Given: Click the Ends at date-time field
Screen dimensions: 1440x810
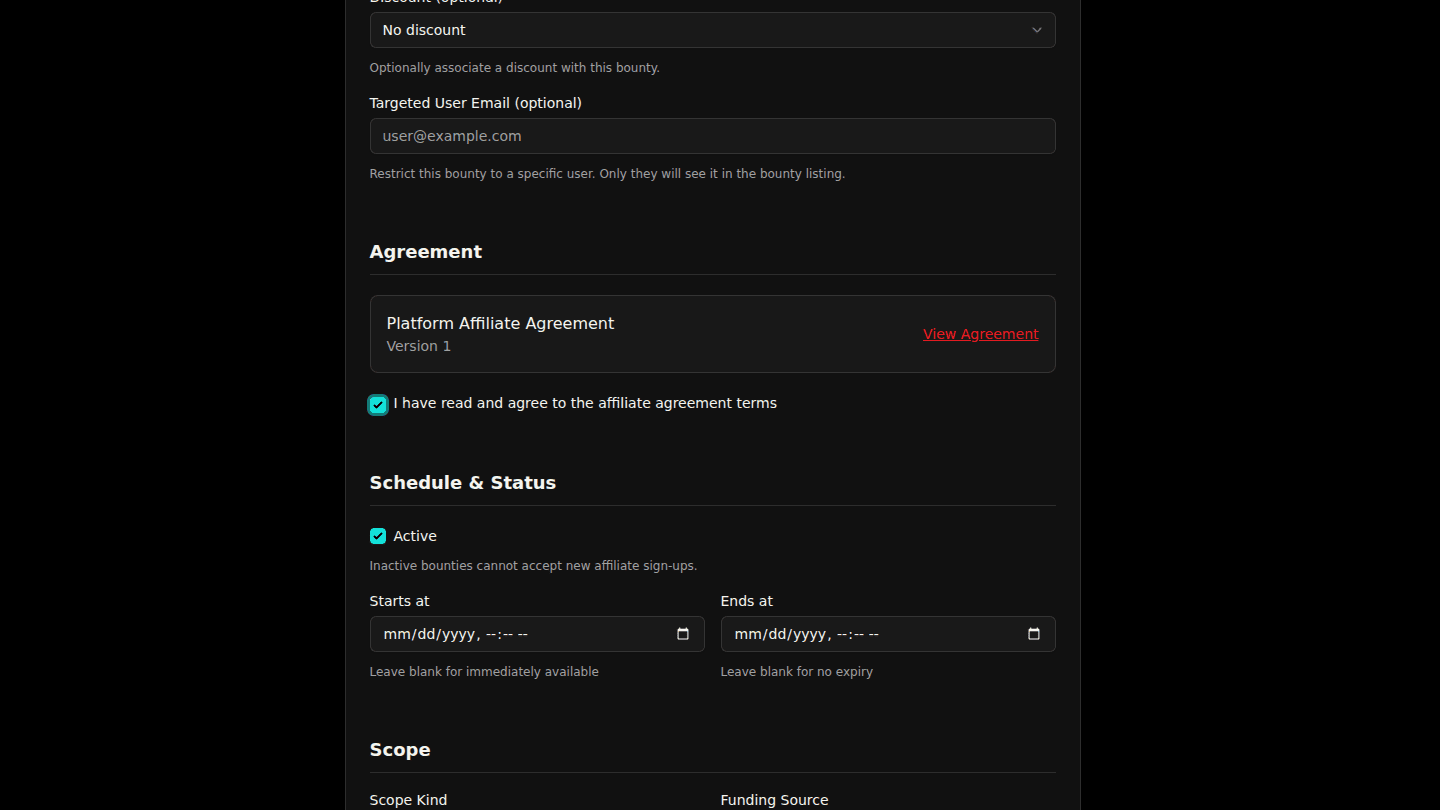Looking at the screenshot, I should [888, 634].
